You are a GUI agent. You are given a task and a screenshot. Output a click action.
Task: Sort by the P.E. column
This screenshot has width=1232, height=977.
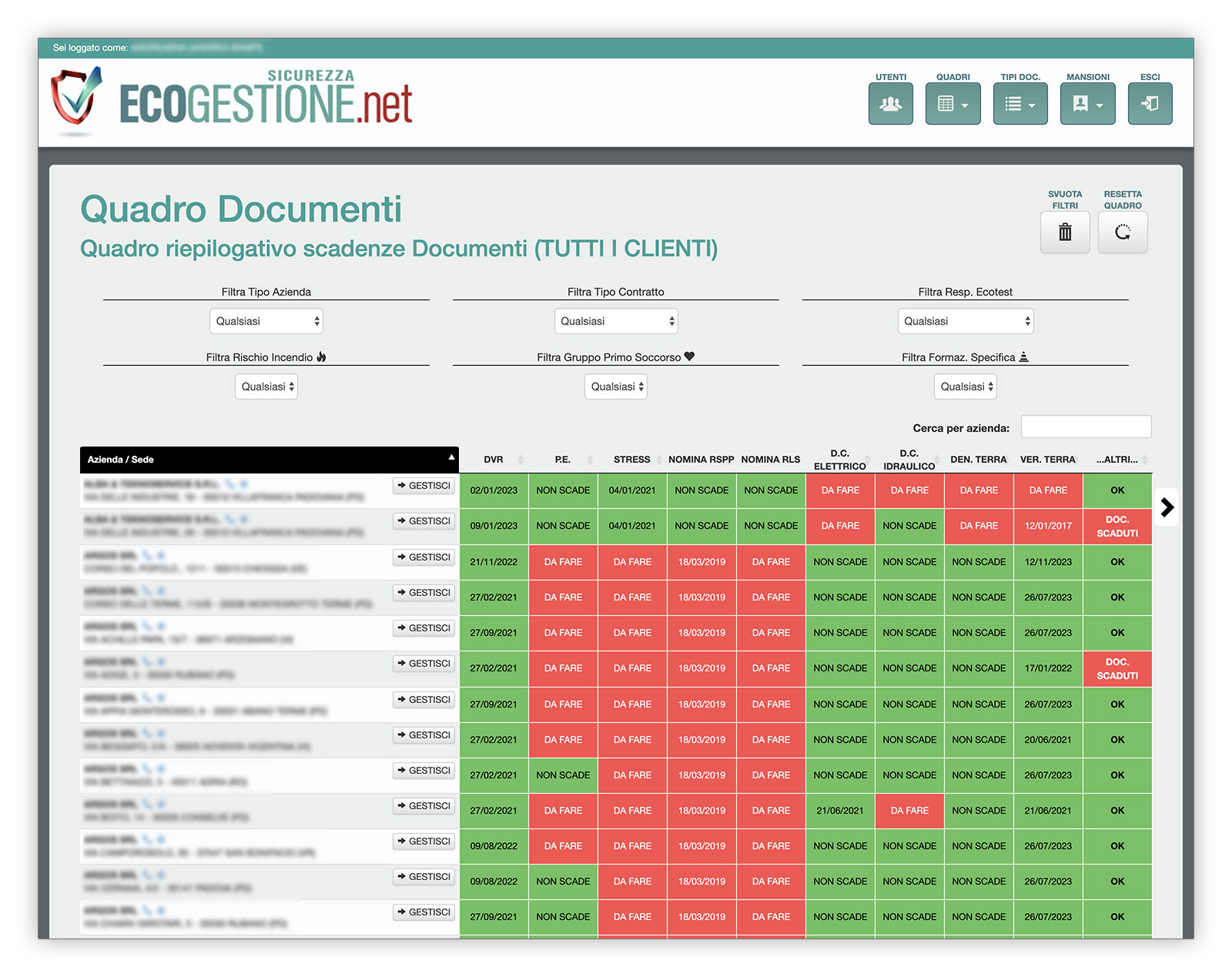563,460
